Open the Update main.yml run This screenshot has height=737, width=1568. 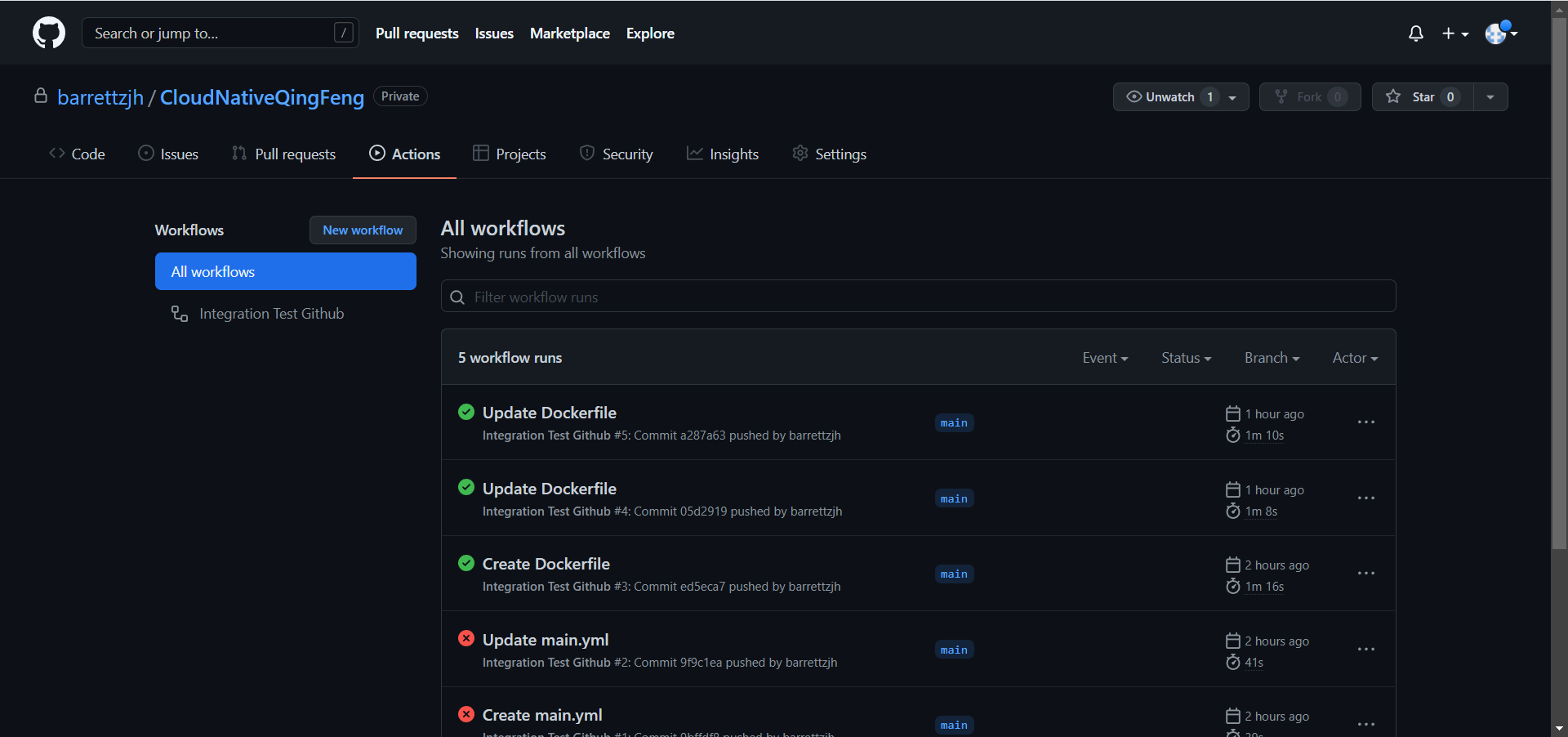pyautogui.click(x=546, y=640)
